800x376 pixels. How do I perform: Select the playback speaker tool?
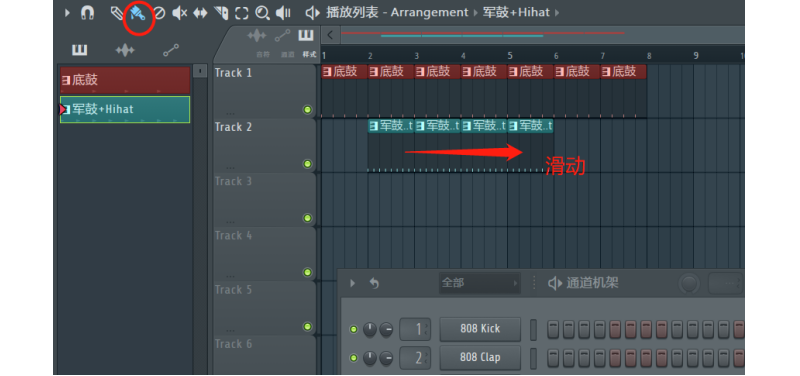pos(283,13)
